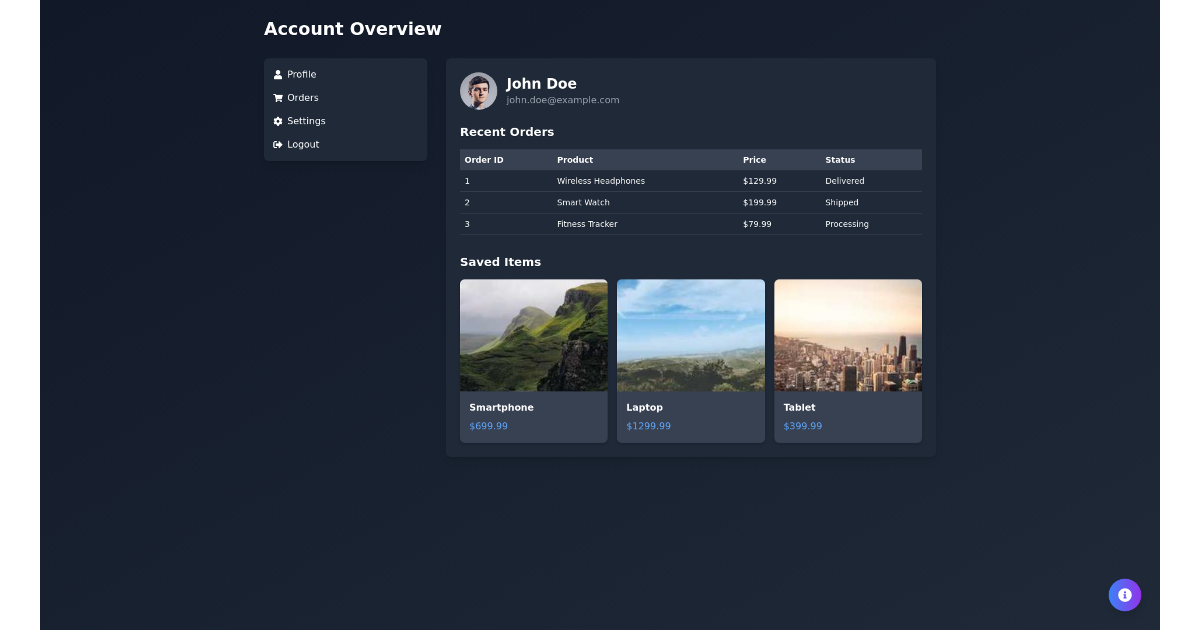This screenshot has width=1200, height=630.
Task: Click the $399.99 Tablet price link
Action: click(802, 425)
